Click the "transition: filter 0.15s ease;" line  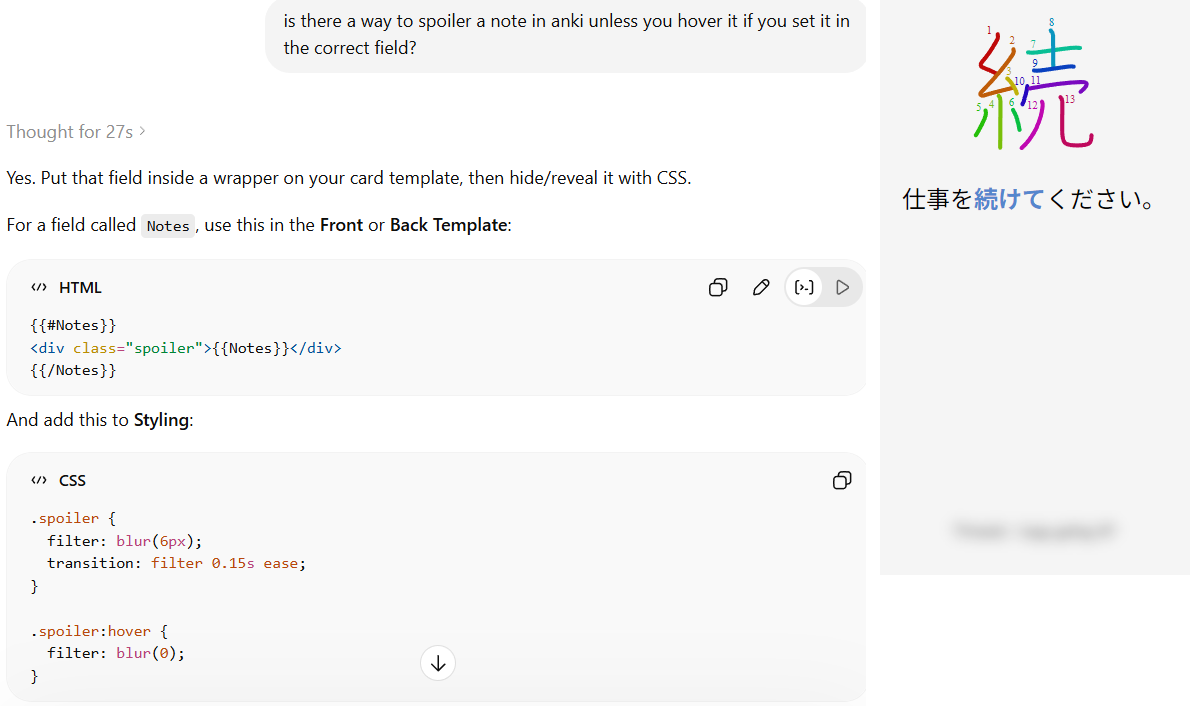click(x=176, y=563)
